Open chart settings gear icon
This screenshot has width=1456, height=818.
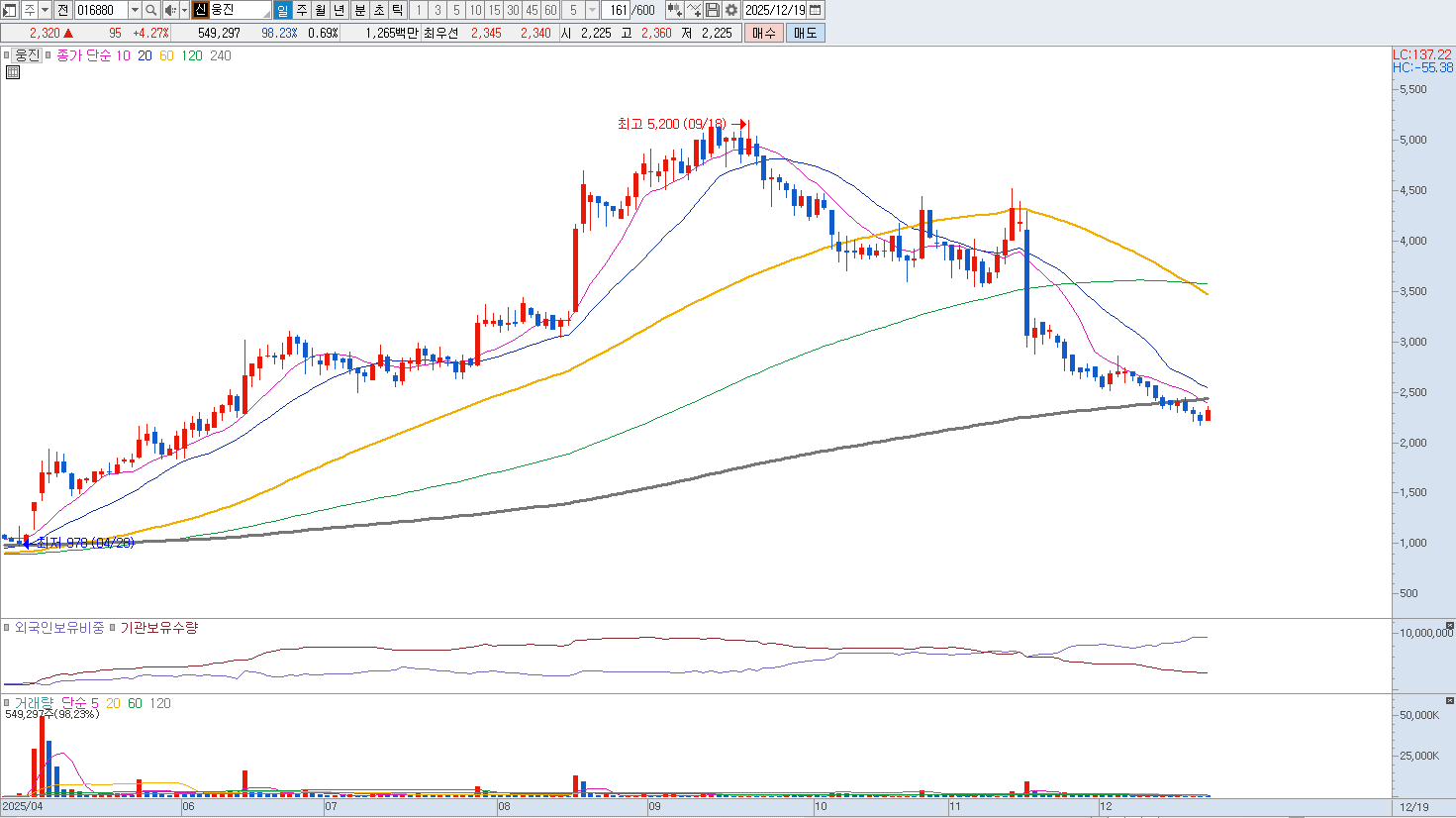tap(731, 10)
